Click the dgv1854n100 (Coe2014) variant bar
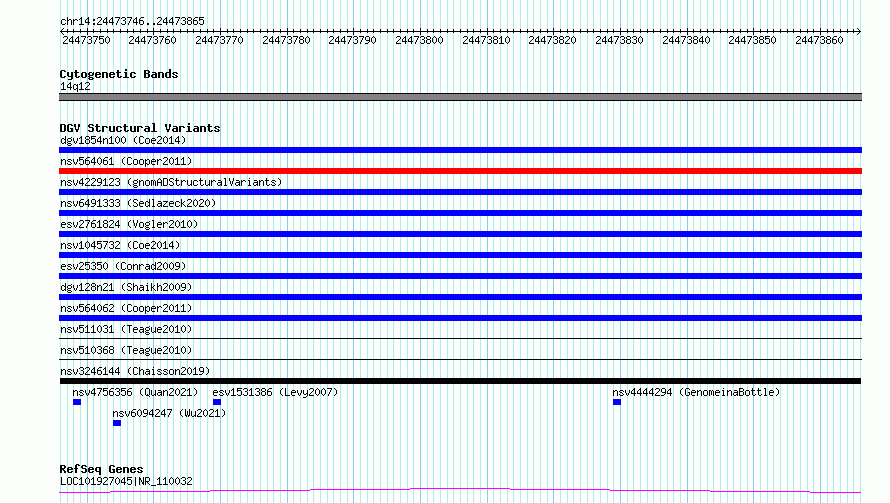Viewport: 890px width, 503px height. (460, 150)
